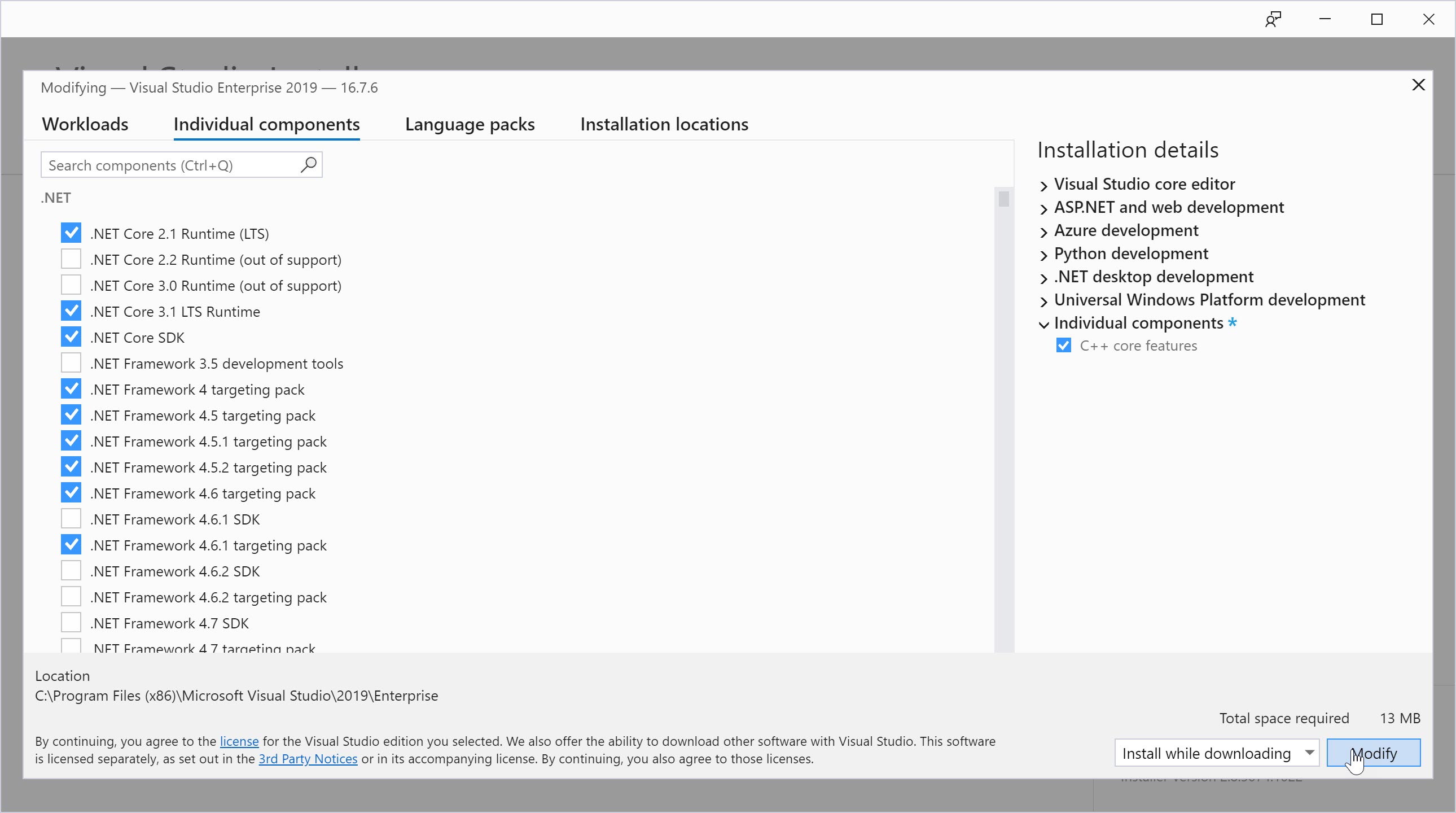
Task: Expand ASP.NET and web development details
Action: pyautogui.click(x=1043, y=207)
